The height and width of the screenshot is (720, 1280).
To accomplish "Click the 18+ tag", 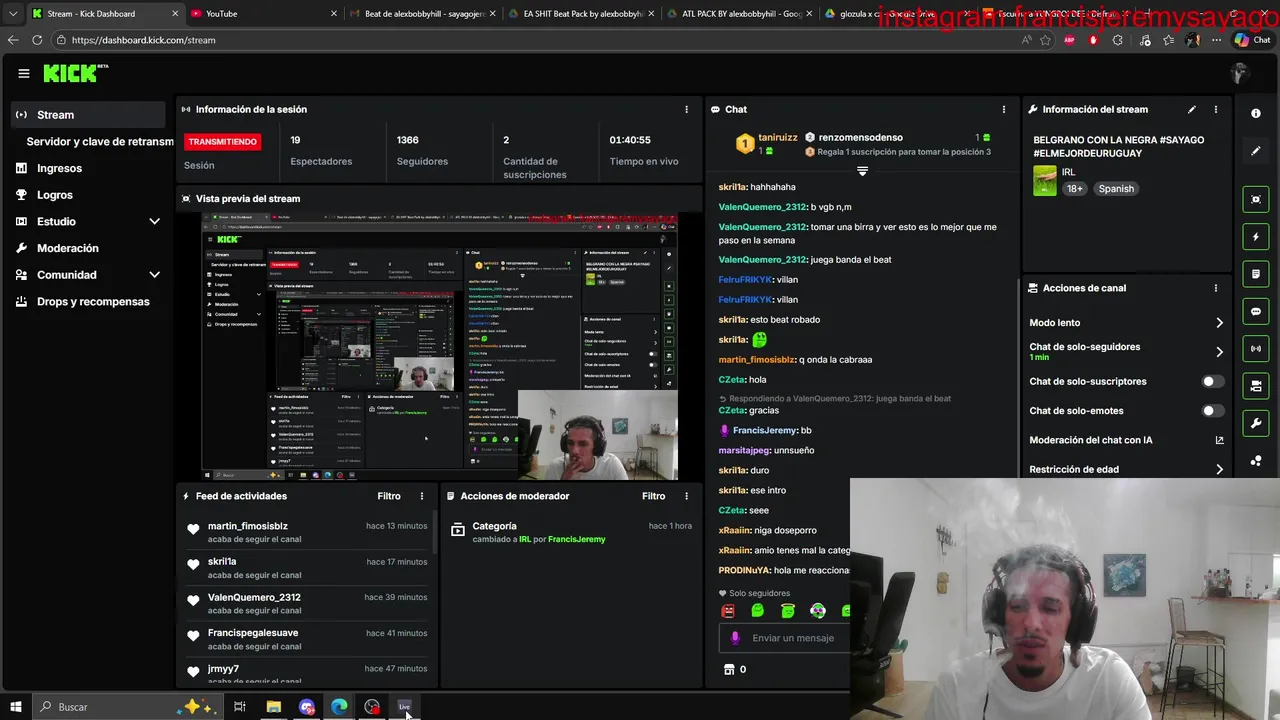I will click(1074, 189).
